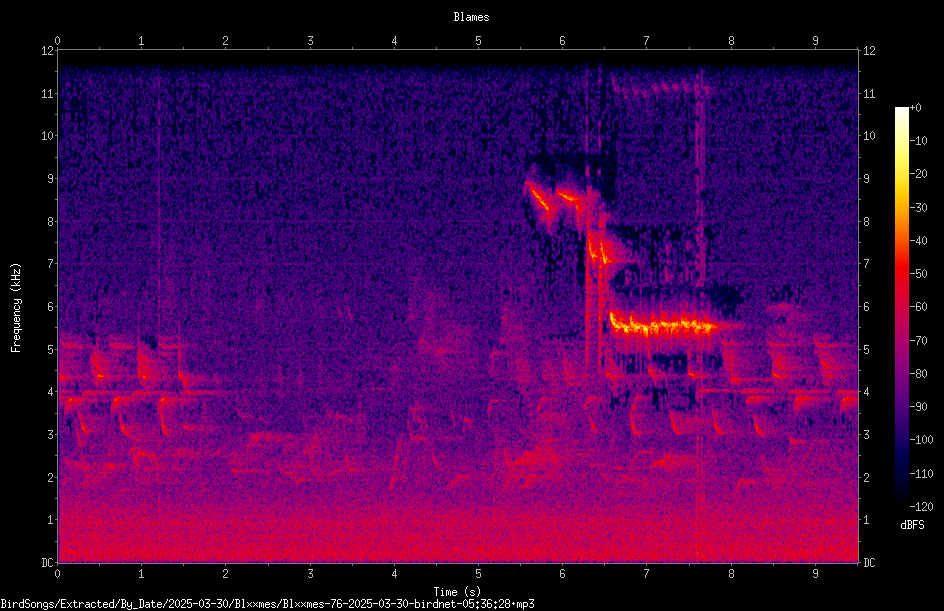
Task: Click the "+0" value on the dBFS scale
Action: click(x=916, y=108)
